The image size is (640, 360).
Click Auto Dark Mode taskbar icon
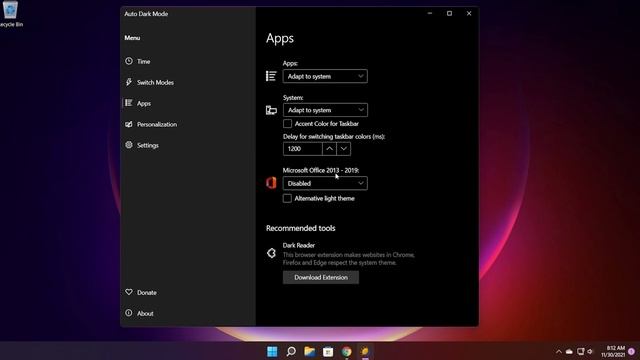tap(365, 351)
